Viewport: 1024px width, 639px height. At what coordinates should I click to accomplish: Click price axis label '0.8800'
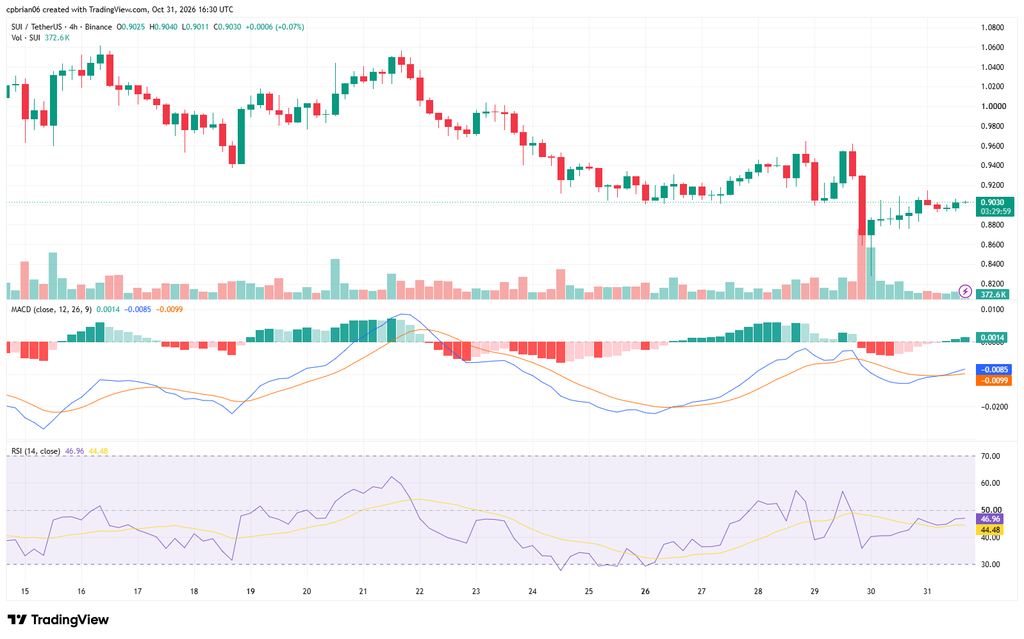(x=992, y=225)
